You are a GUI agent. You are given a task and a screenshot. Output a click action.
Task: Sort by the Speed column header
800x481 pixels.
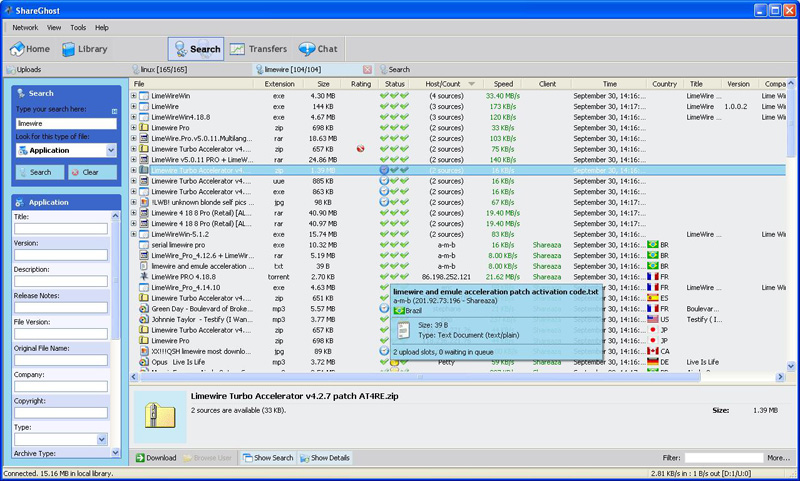point(503,84)
